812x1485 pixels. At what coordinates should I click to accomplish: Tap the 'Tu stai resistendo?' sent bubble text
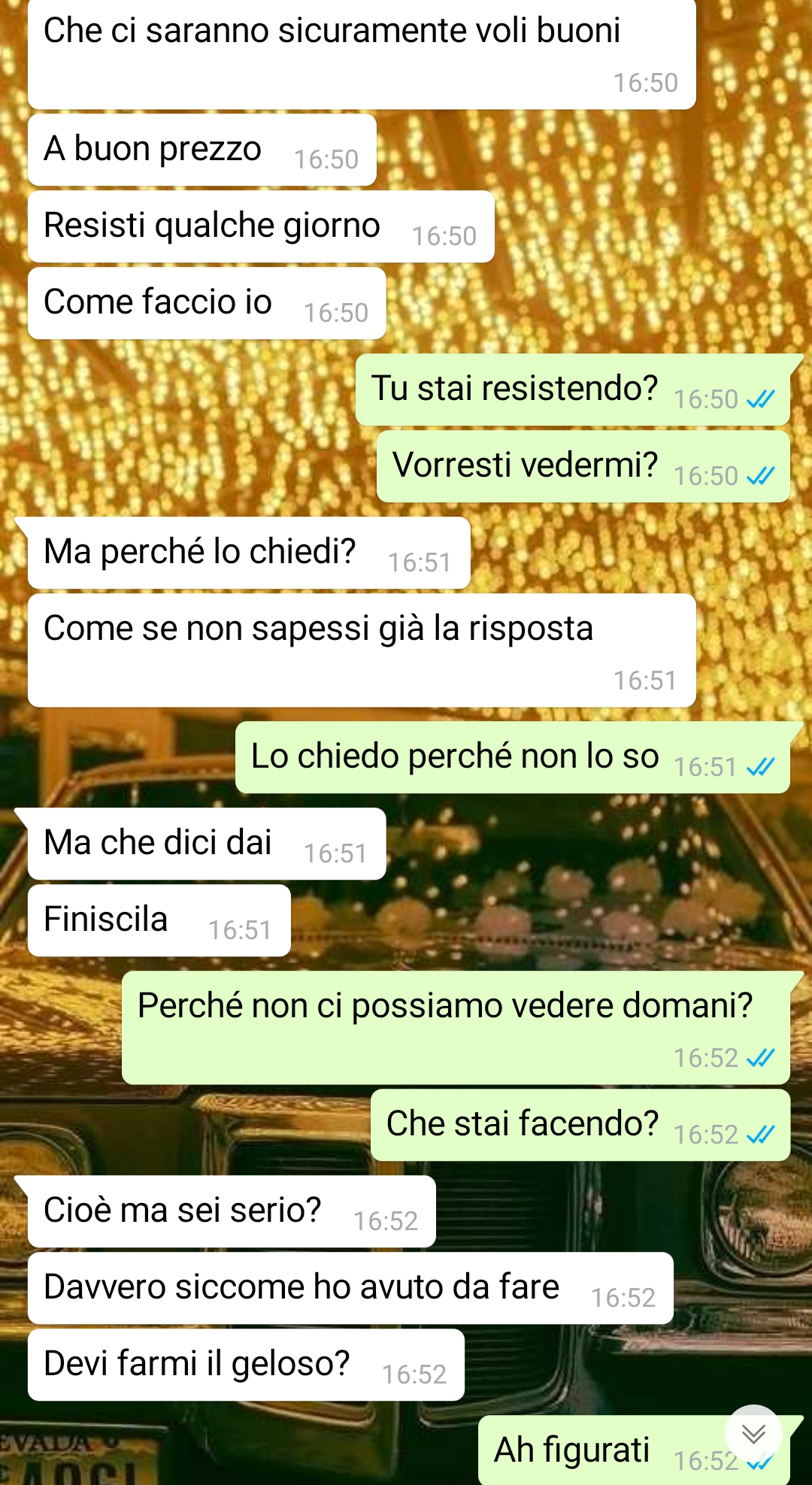[514, 389]
